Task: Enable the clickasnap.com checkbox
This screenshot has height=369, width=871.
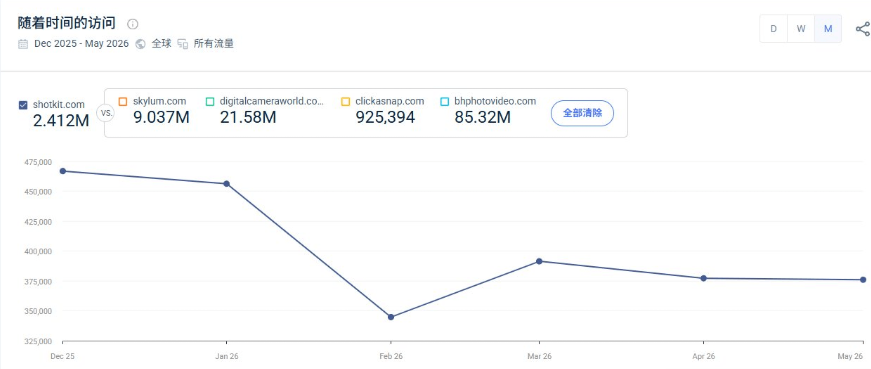Action: [x=346, y=102]
